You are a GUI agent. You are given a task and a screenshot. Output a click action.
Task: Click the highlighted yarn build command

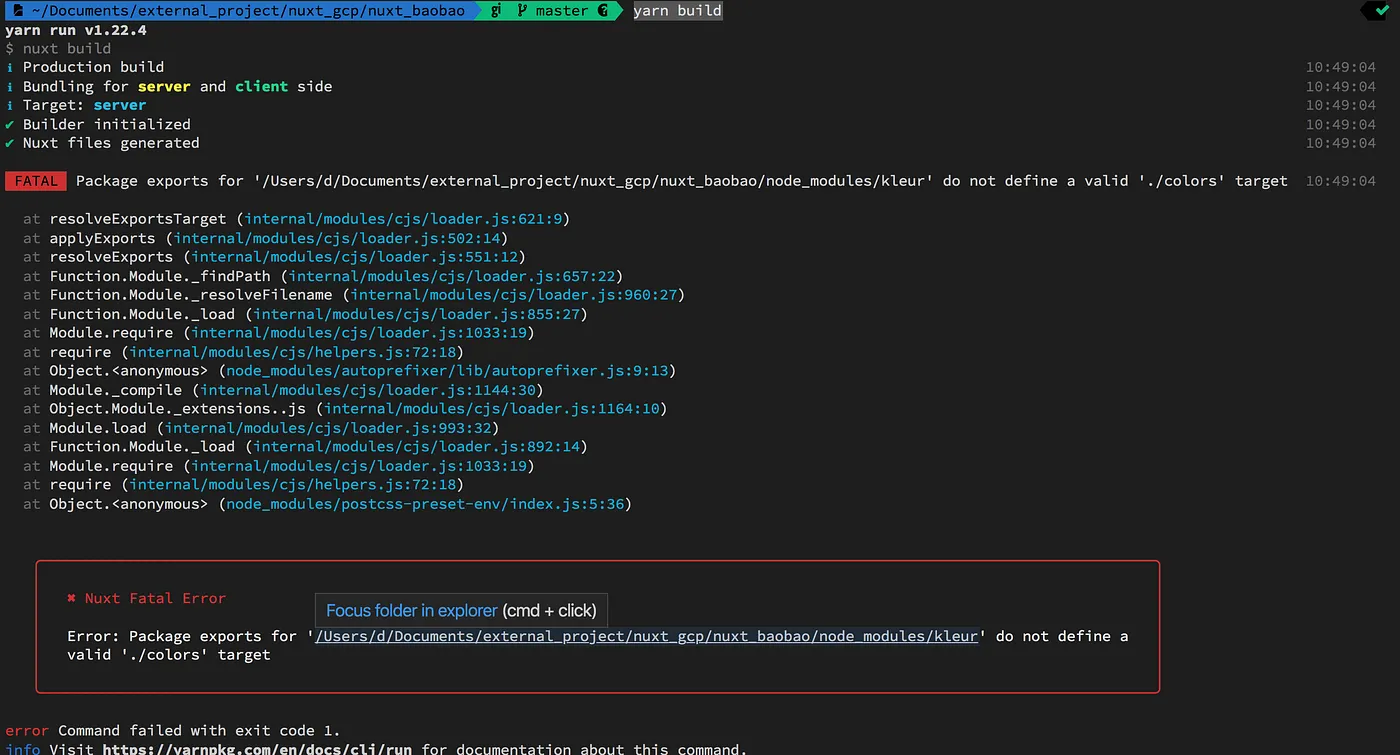[677, 11]
